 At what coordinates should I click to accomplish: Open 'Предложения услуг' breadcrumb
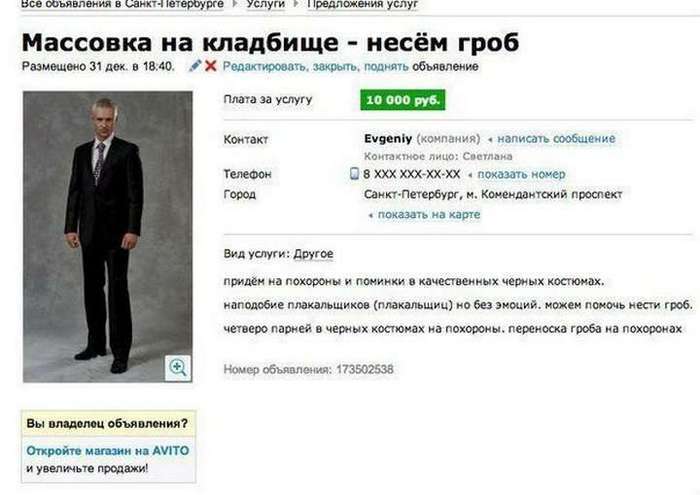[x=362, y=4]
